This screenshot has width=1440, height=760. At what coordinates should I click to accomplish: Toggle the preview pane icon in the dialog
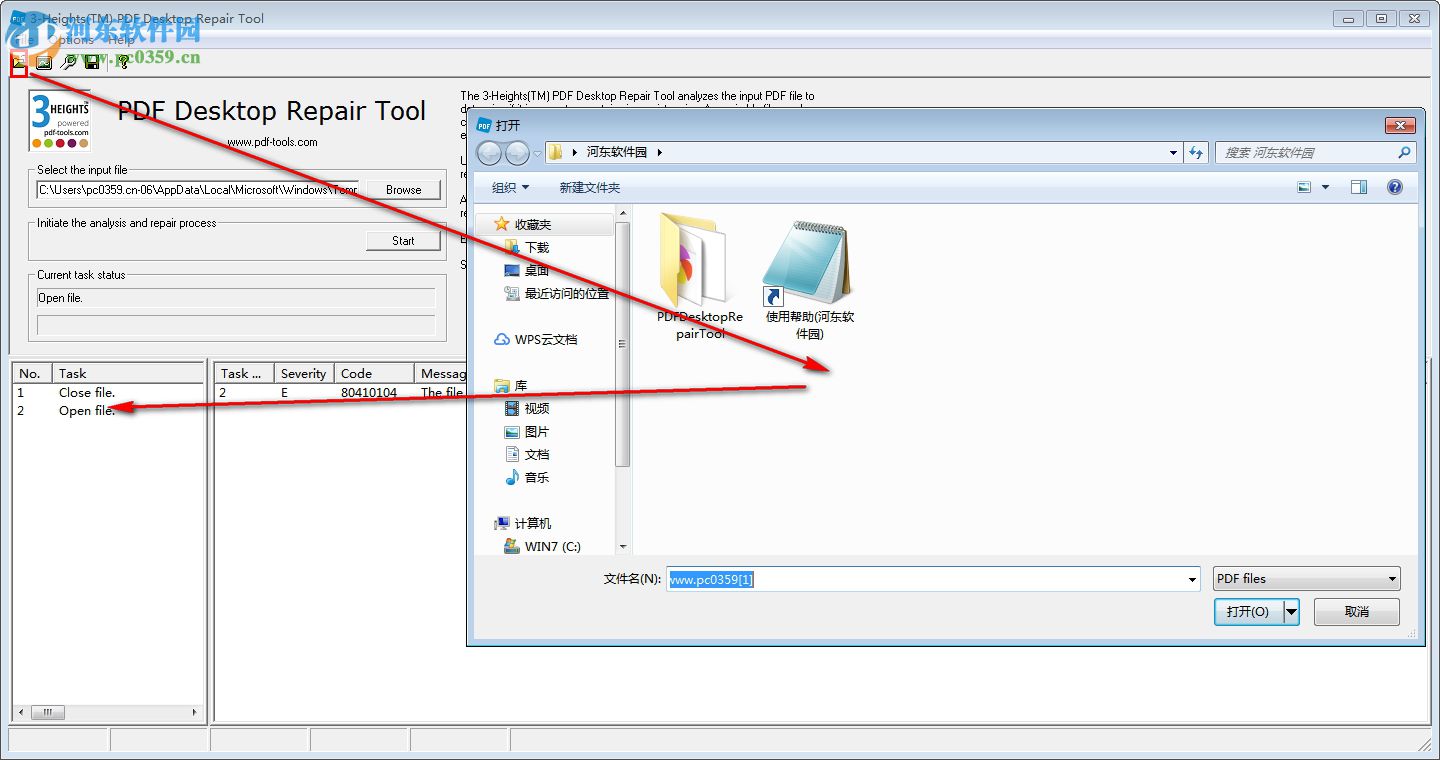pos(1358,187)
